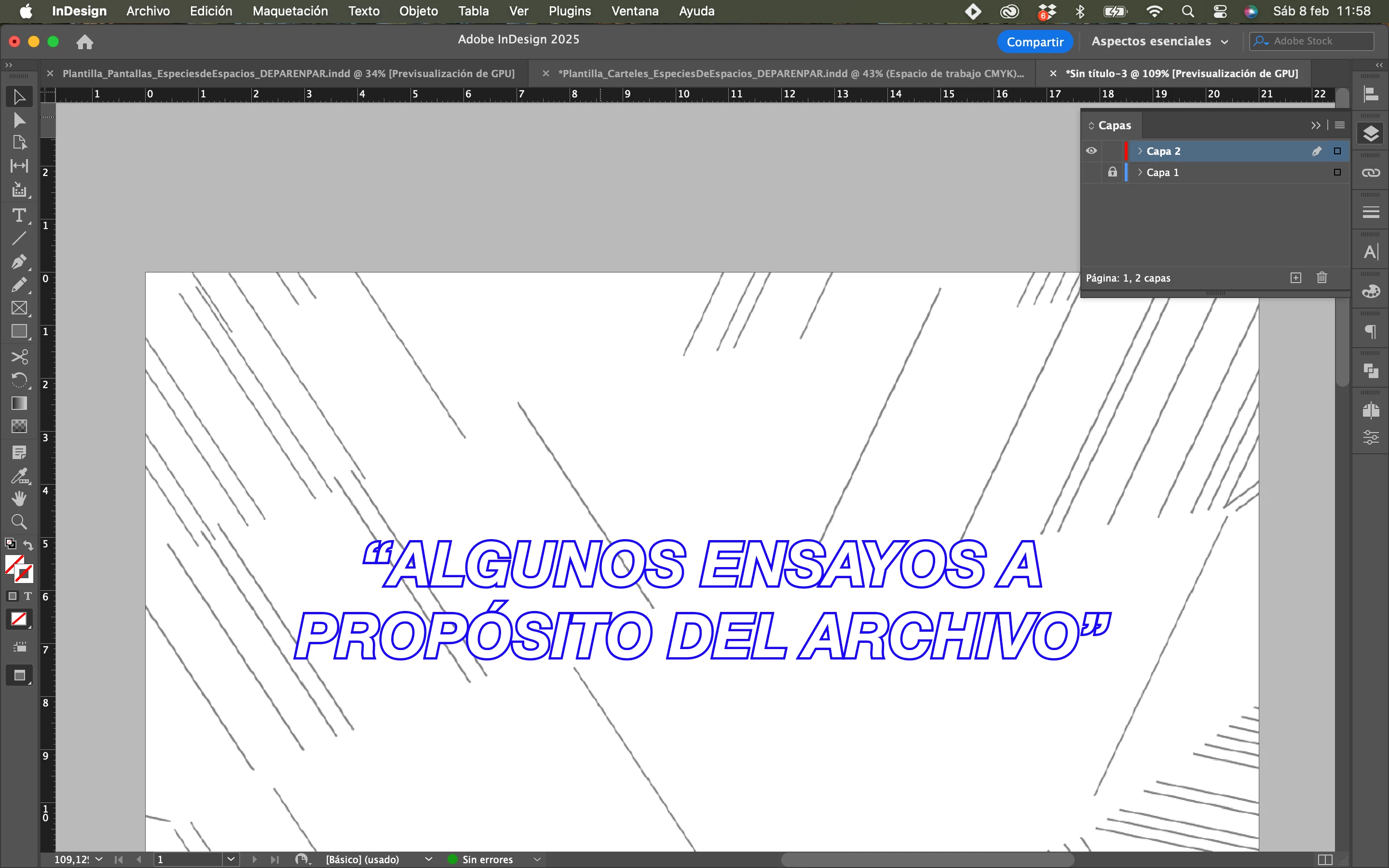1389x868 pixels.
Task: Click the Compartir button
Action: point(1035,41)
